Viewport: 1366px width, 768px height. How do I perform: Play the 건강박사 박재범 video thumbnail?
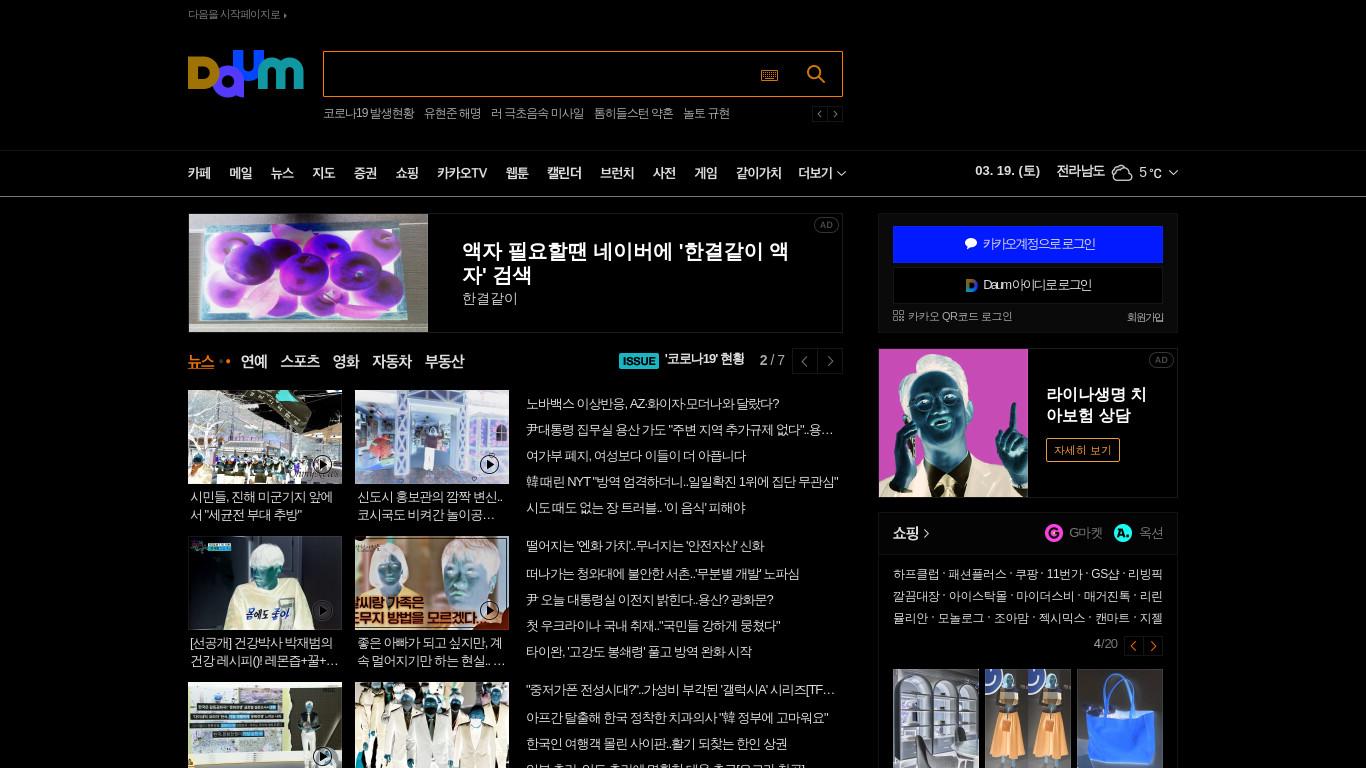[x=265, y=583]
